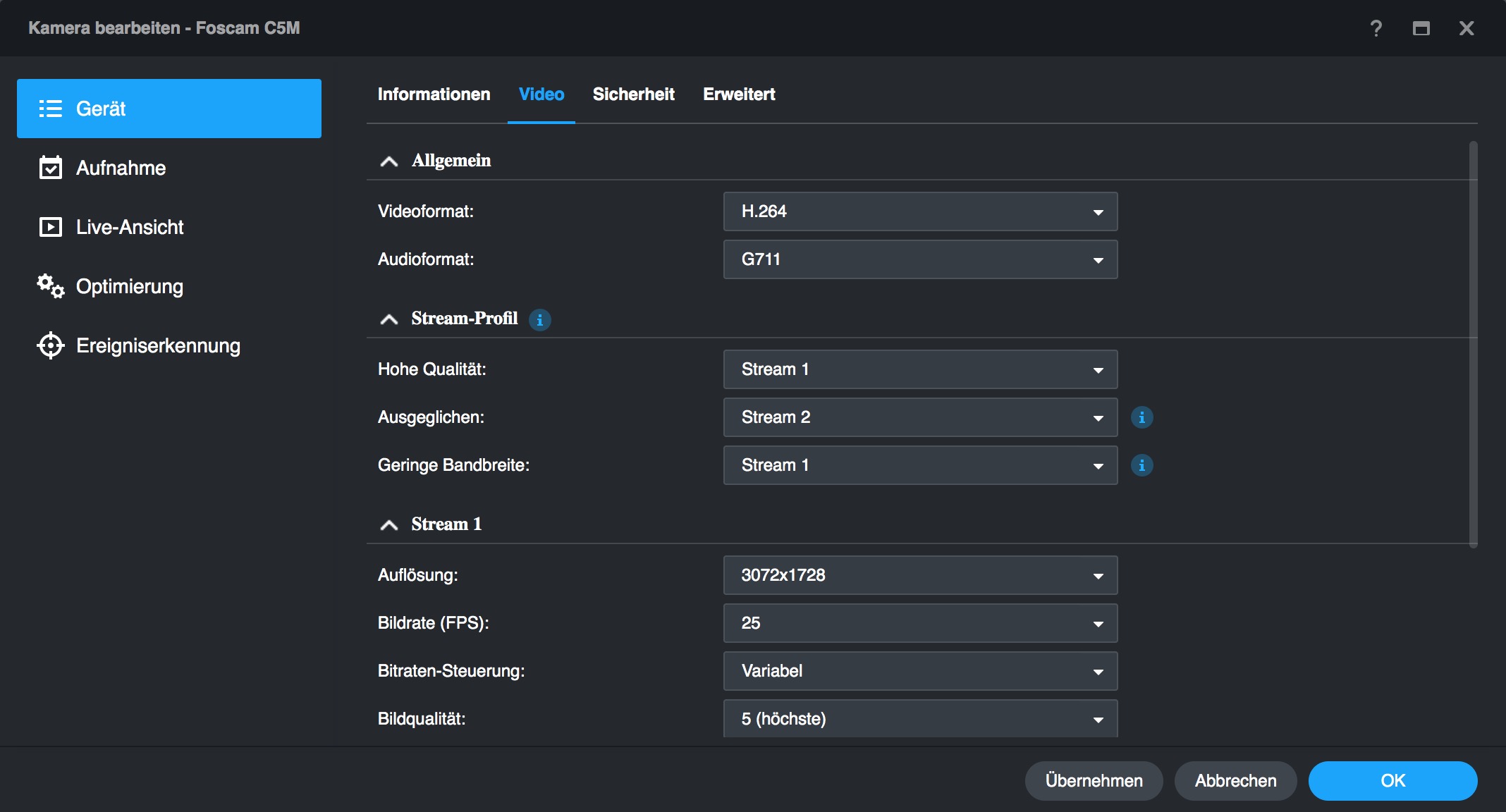The image size is (1506, 812).
Task: Open the Audioformat G711 dropdown
Action: (x=920, y=259)
